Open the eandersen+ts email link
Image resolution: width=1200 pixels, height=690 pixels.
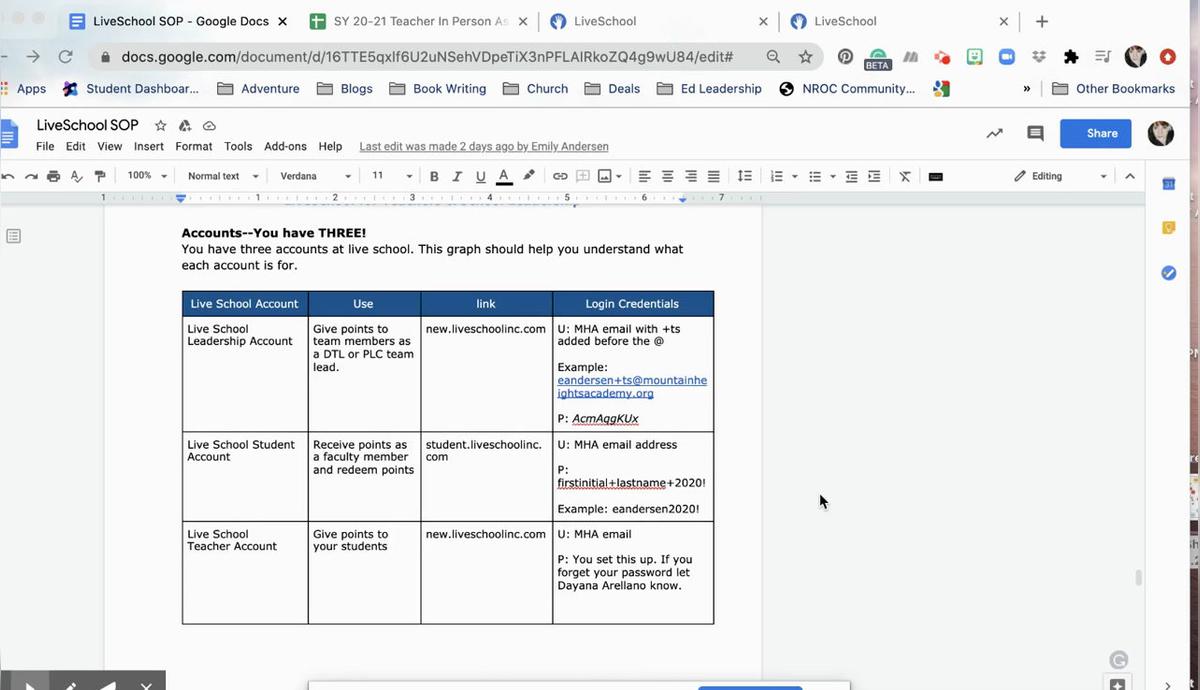pyautogui.click(x=632, y=387)
